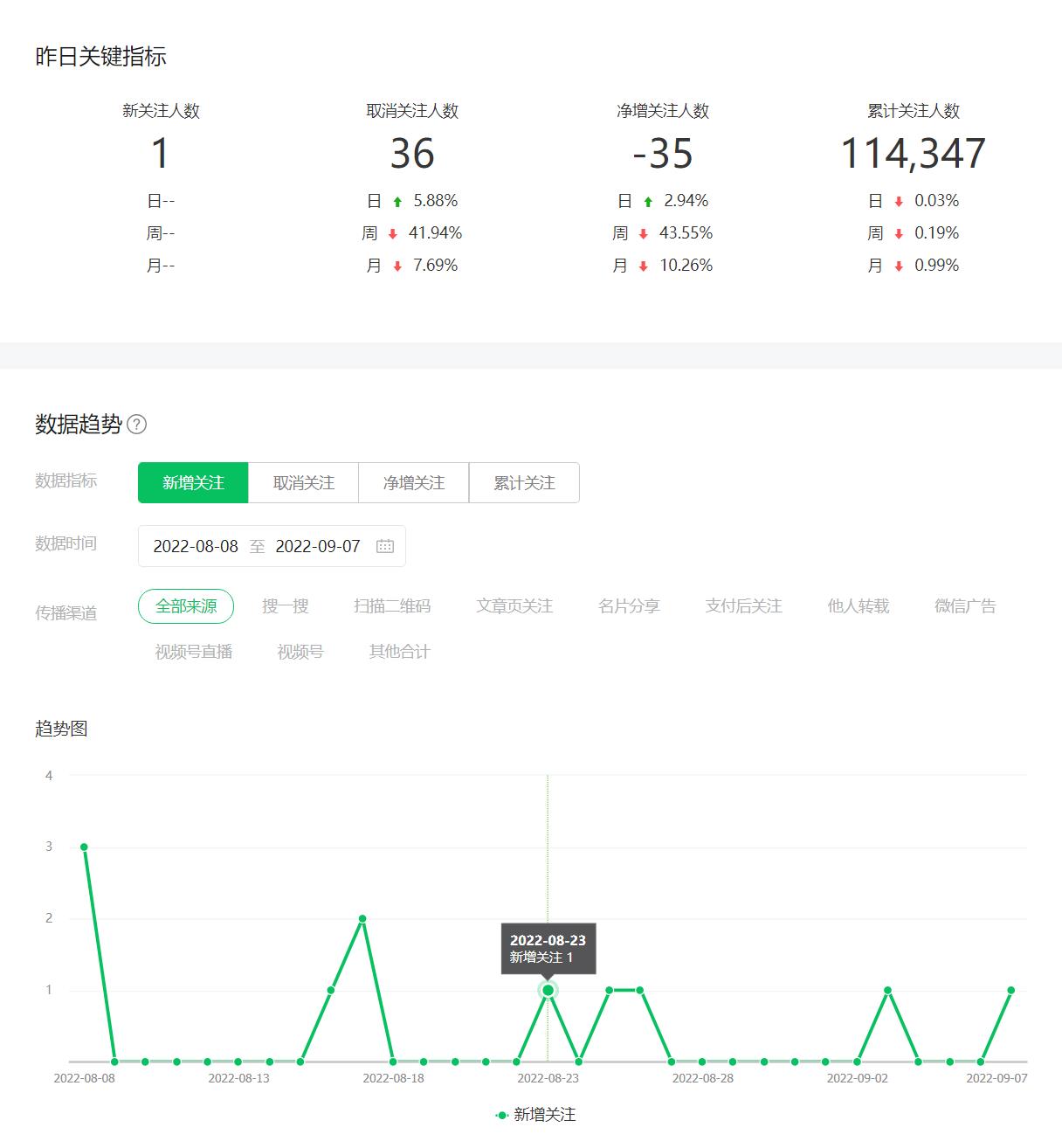Click the peak data point at value 2
The height and width of the screenshot is (1148, 1062).
(362, 918)
